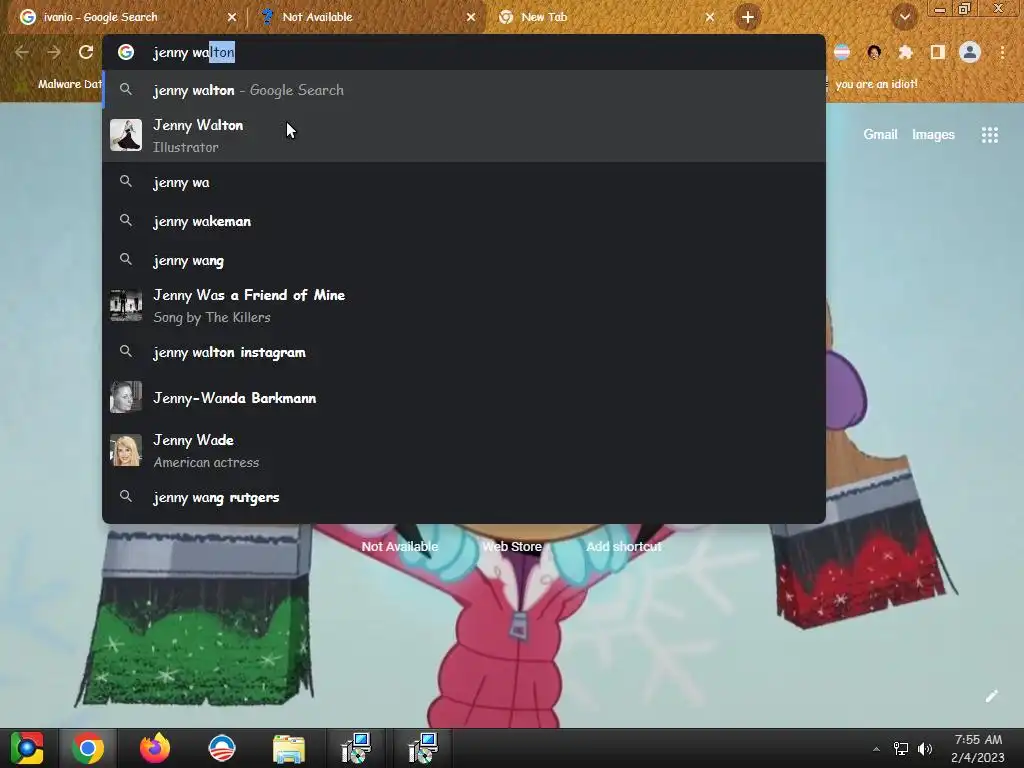This screenshot has width=1024, height=768.
Task: Select Jenny Was a Friend of Mine suggestion
Action: (x=464, y=306)
